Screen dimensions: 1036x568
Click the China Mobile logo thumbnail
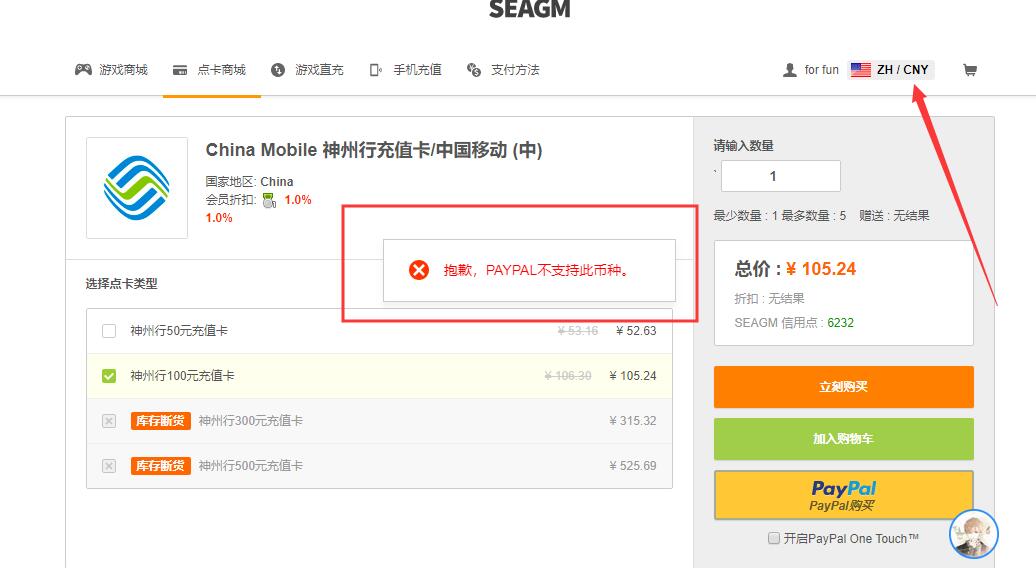click(x=137, y=188)
